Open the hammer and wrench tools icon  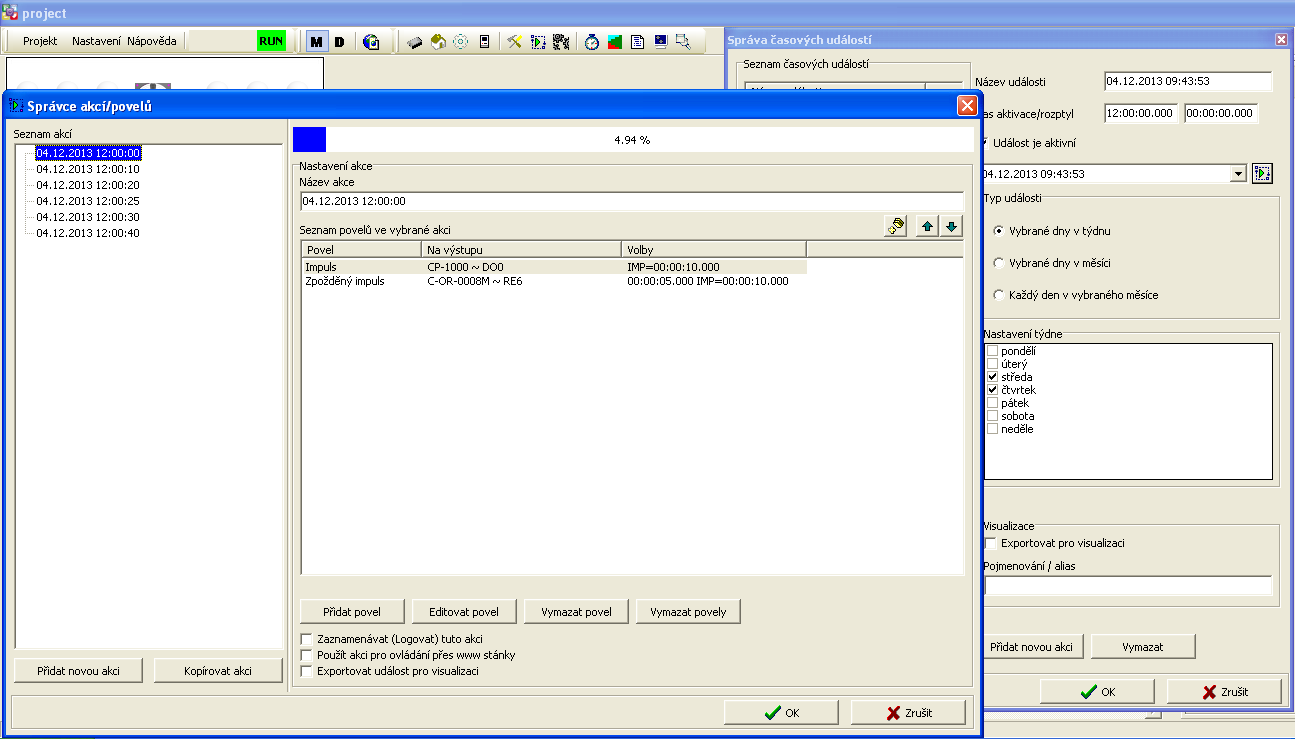[x=515, y=42]
